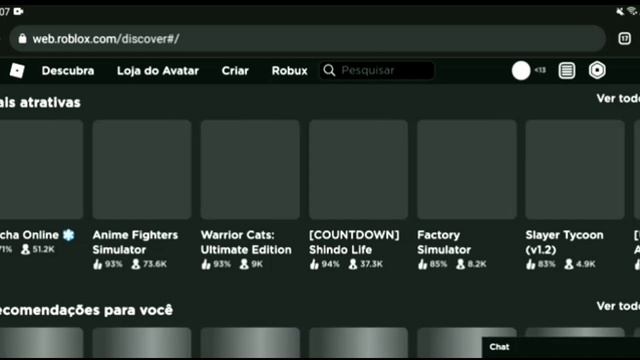The height and width of the screenshot is (360, 640).
Task: Open Ver todos for Mais atrativas
Action: point(618,98)
